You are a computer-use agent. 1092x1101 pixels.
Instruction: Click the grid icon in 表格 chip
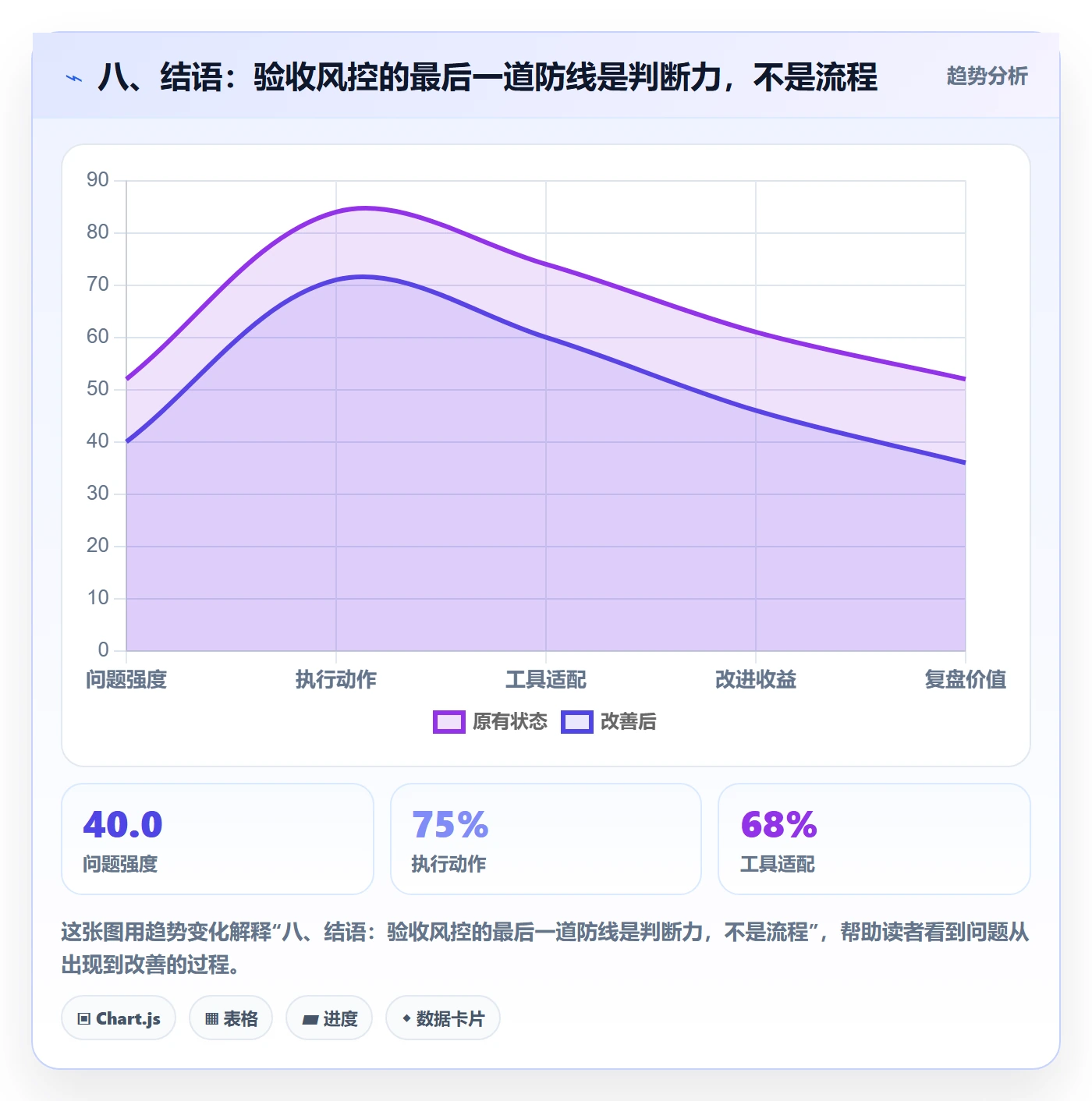click(x=211, y=1018)
